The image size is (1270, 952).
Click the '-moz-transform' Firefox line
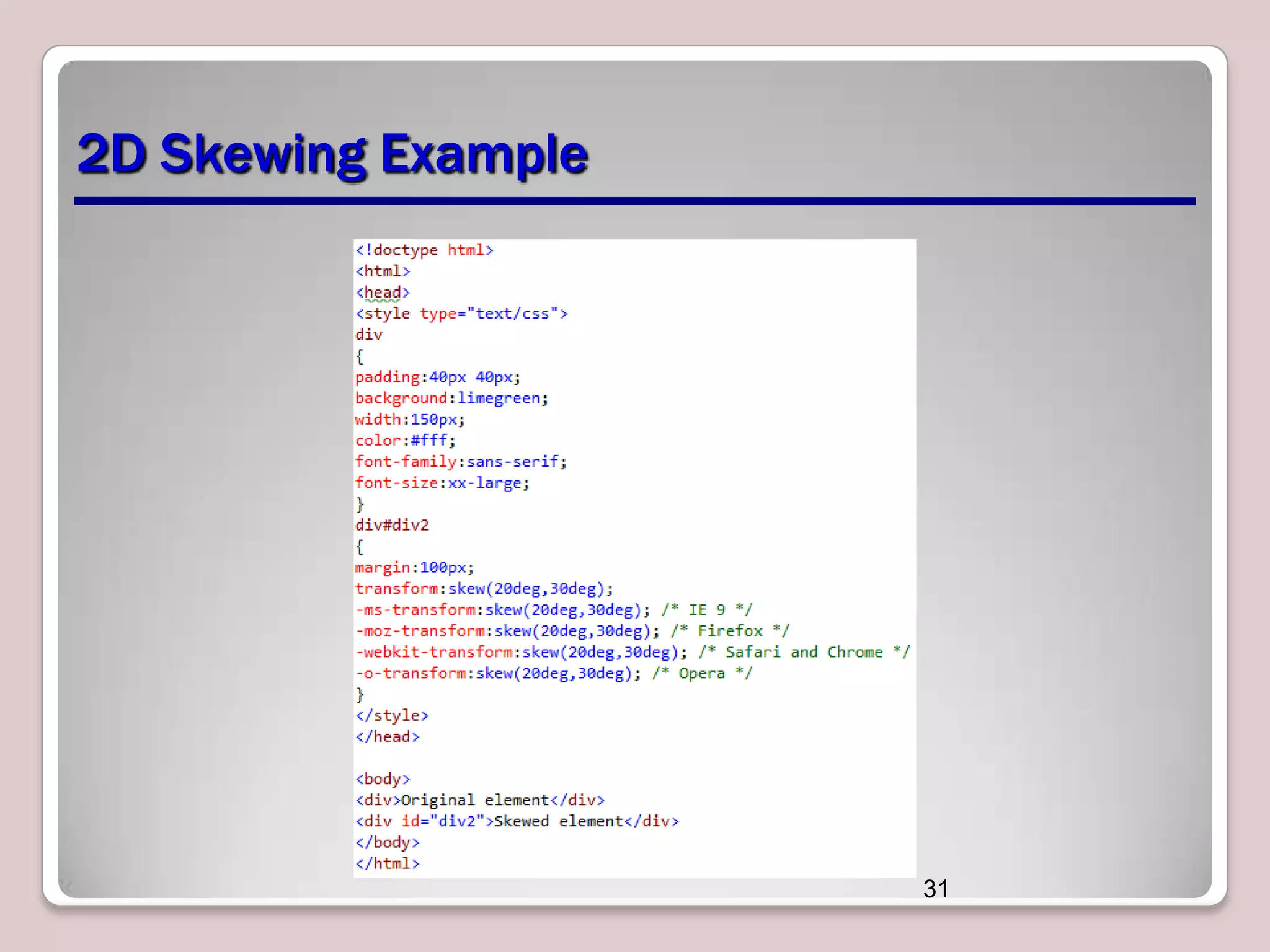click(x=572, y=631)
